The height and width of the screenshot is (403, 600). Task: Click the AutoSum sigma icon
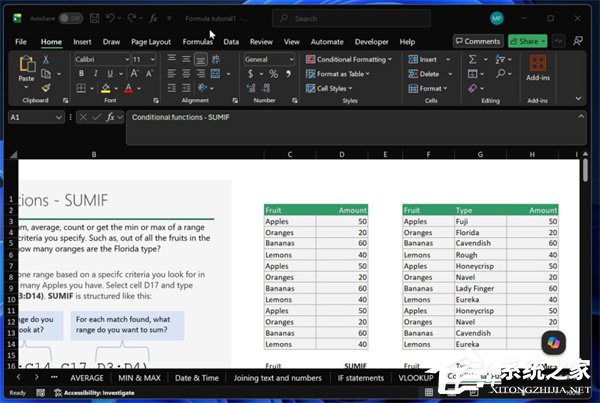[473, 59]
